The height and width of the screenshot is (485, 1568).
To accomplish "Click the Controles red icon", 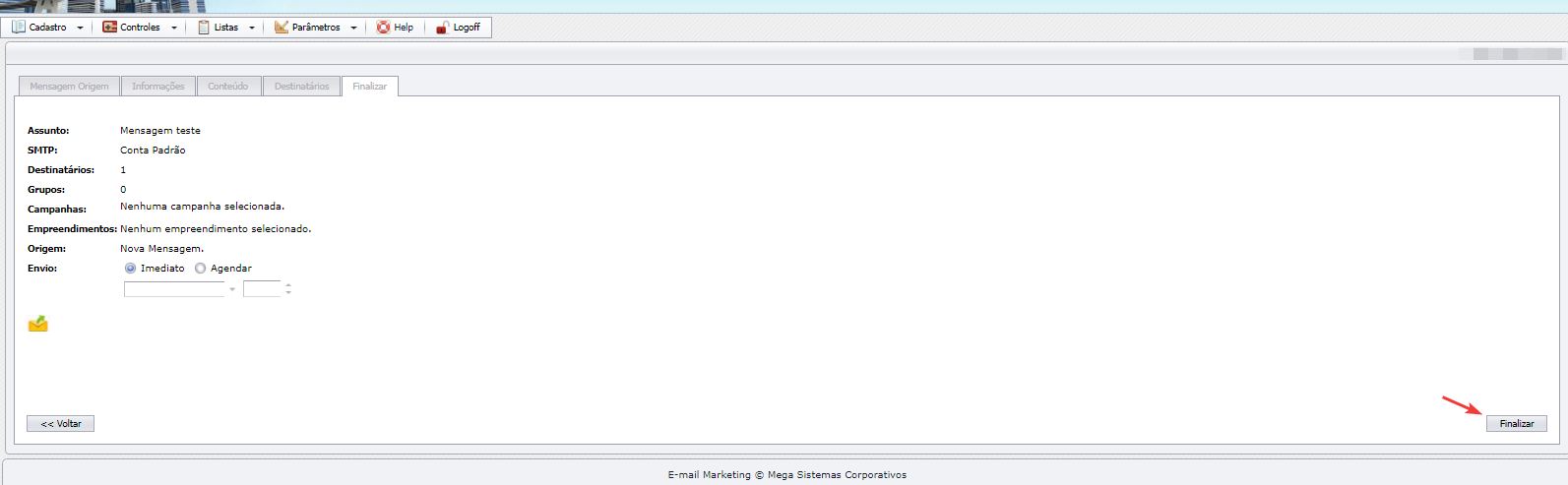I will click(109, 28).
